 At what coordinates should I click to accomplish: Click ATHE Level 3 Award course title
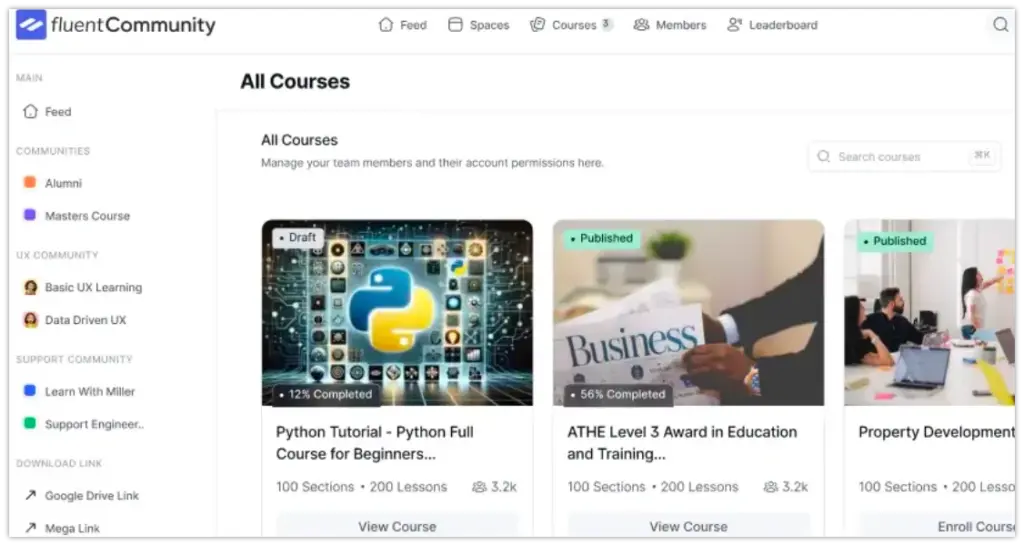682,443
